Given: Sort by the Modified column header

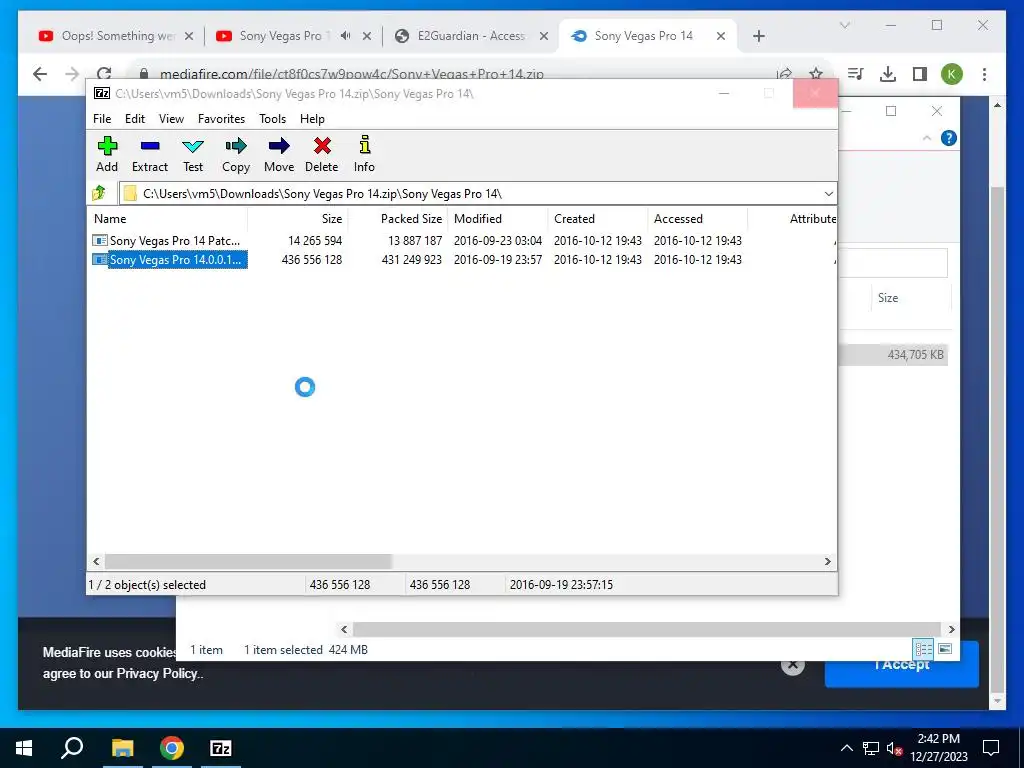Looking at the screenshot, I should pos(497,219).
